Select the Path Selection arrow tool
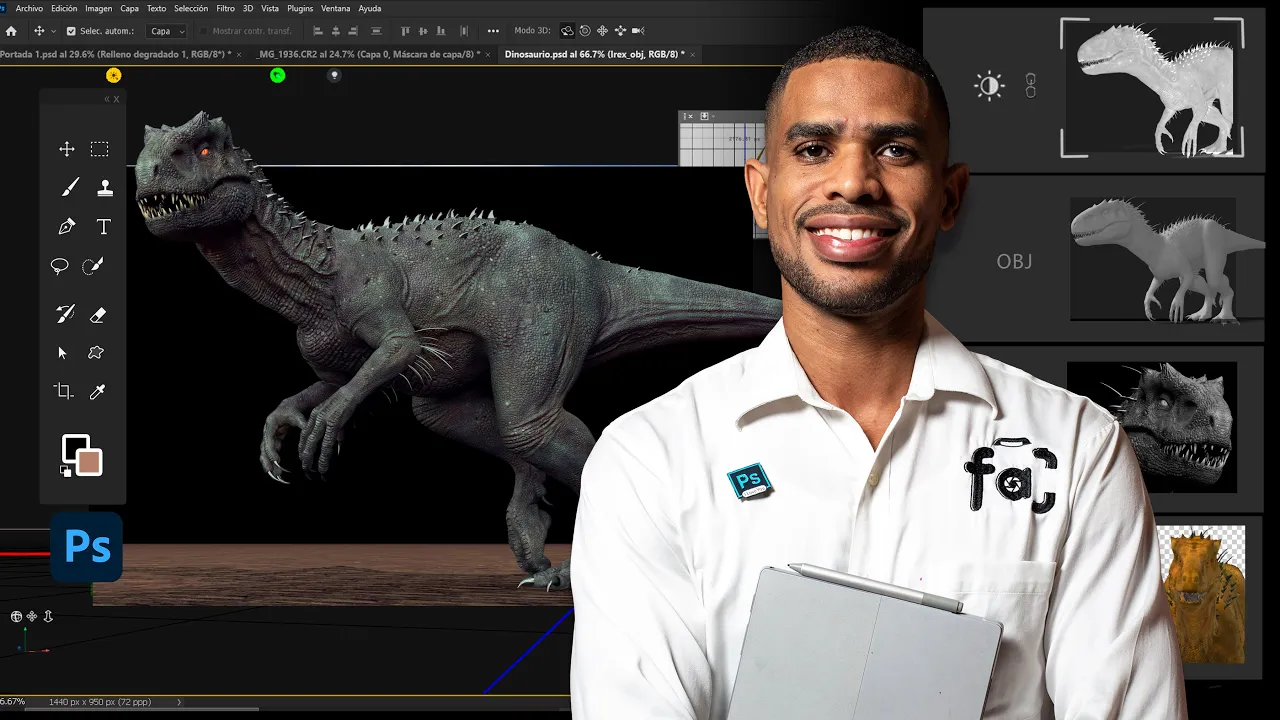The width and height of the screenshot is (1280, 720). pyautogui.click(x=62, y=353)
